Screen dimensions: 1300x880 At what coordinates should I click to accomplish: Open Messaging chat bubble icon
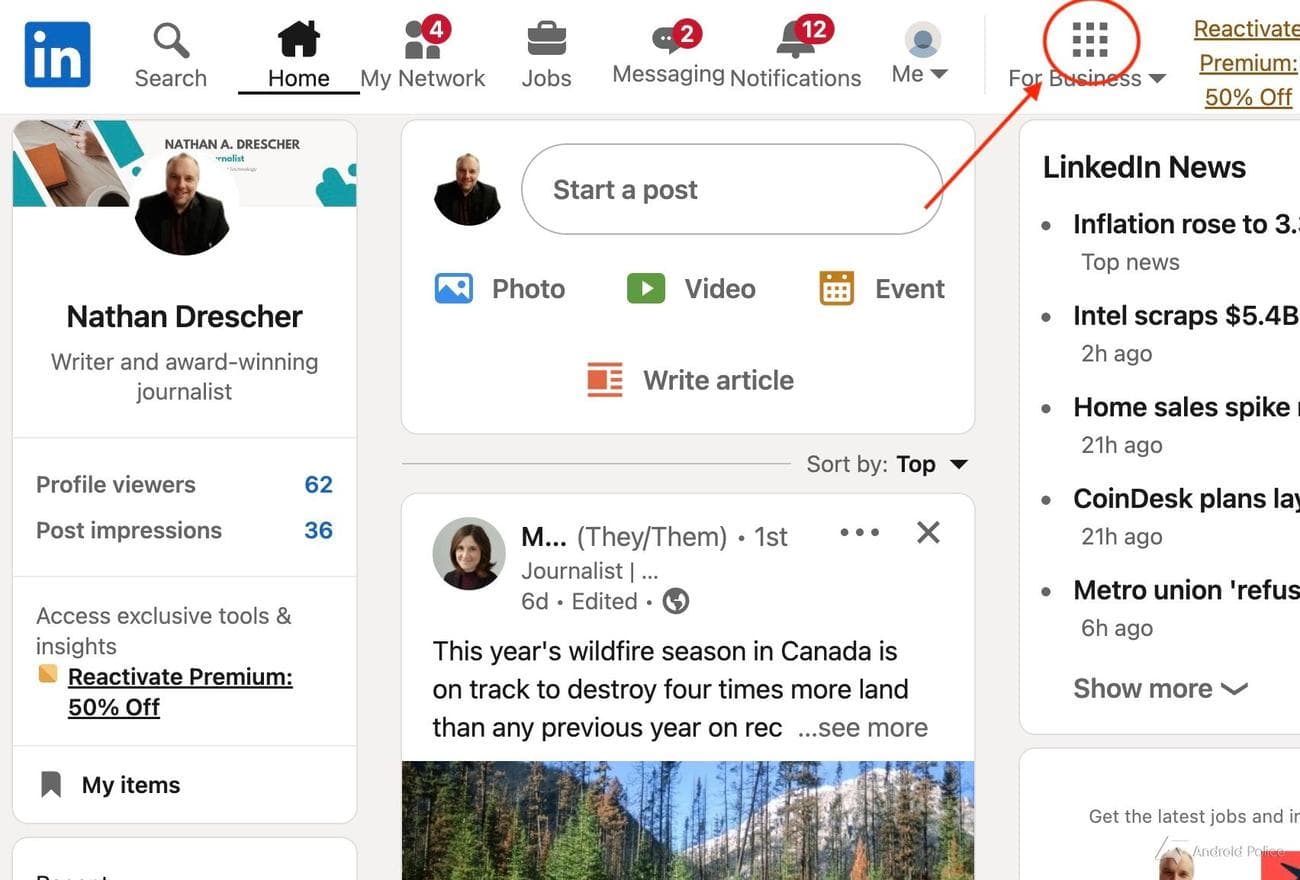pos(669,39)
